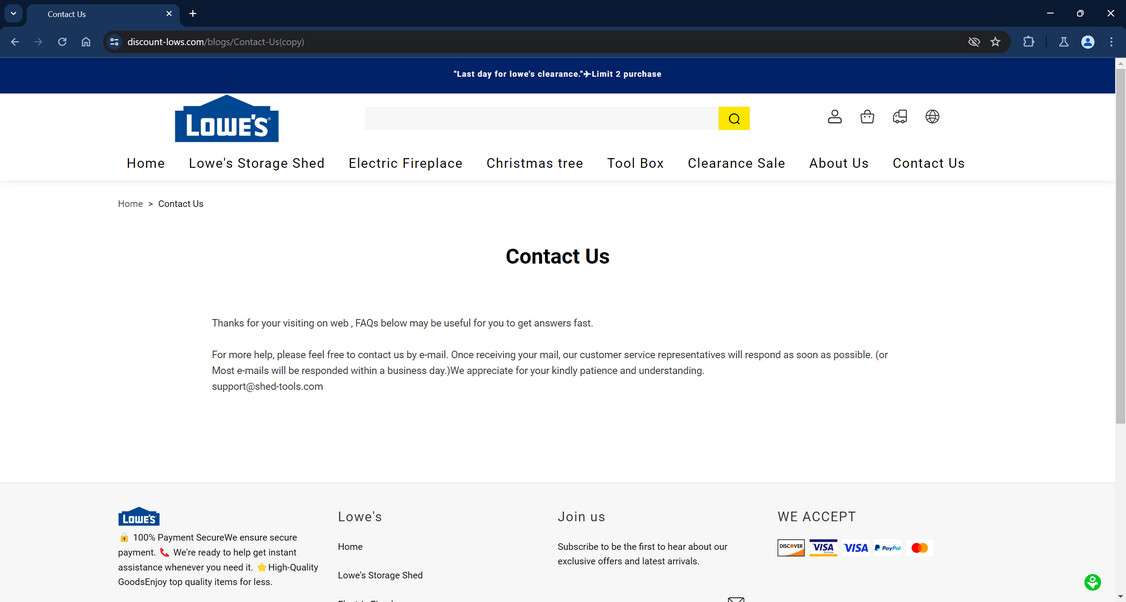Image resolution: width=1126 pixels, height=602 pixels.
Task: Click the page vertical scrollbar
Action: tap(1120, 244)
